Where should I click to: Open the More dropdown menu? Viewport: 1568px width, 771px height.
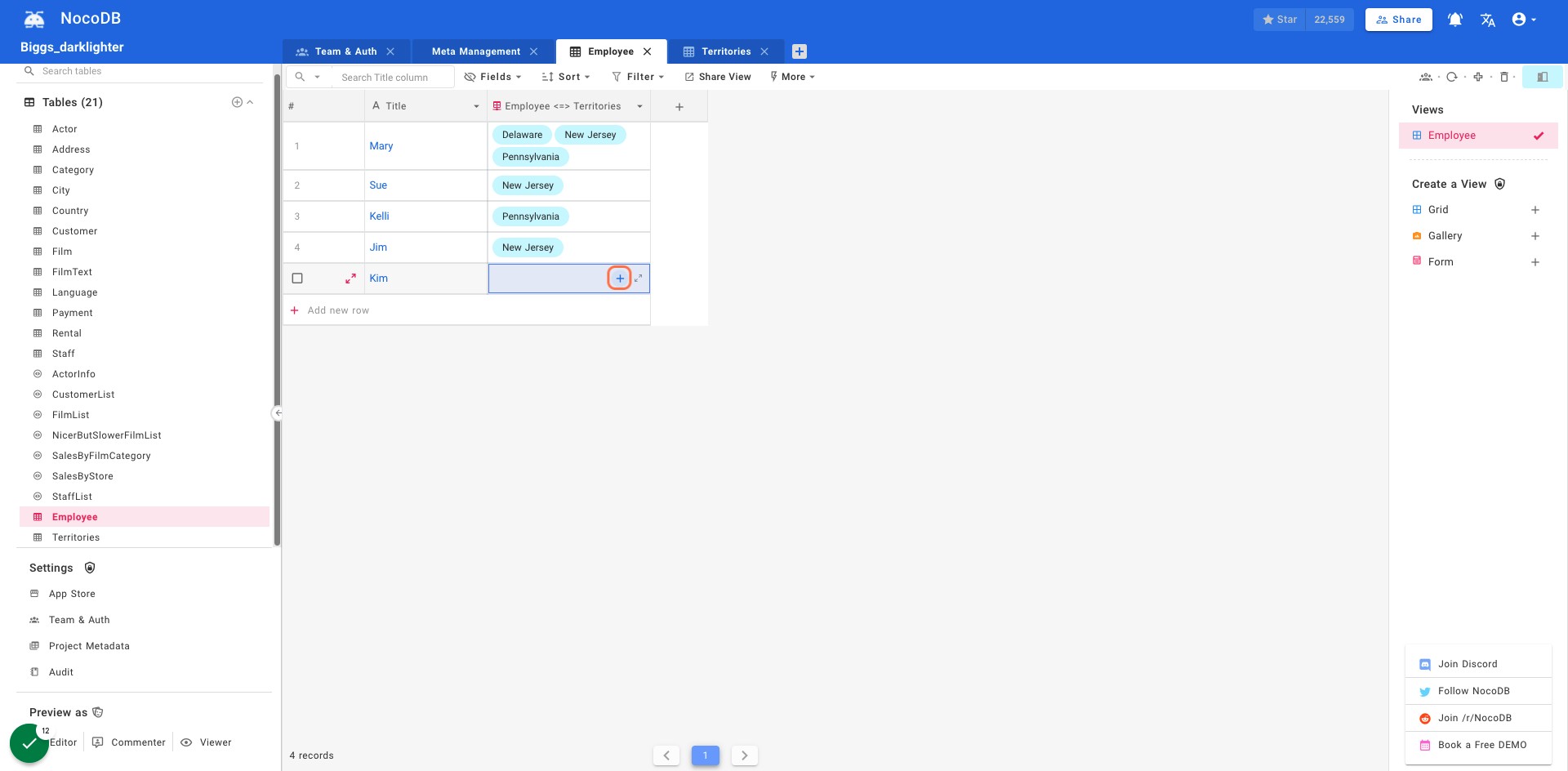(x=792, y=77)
